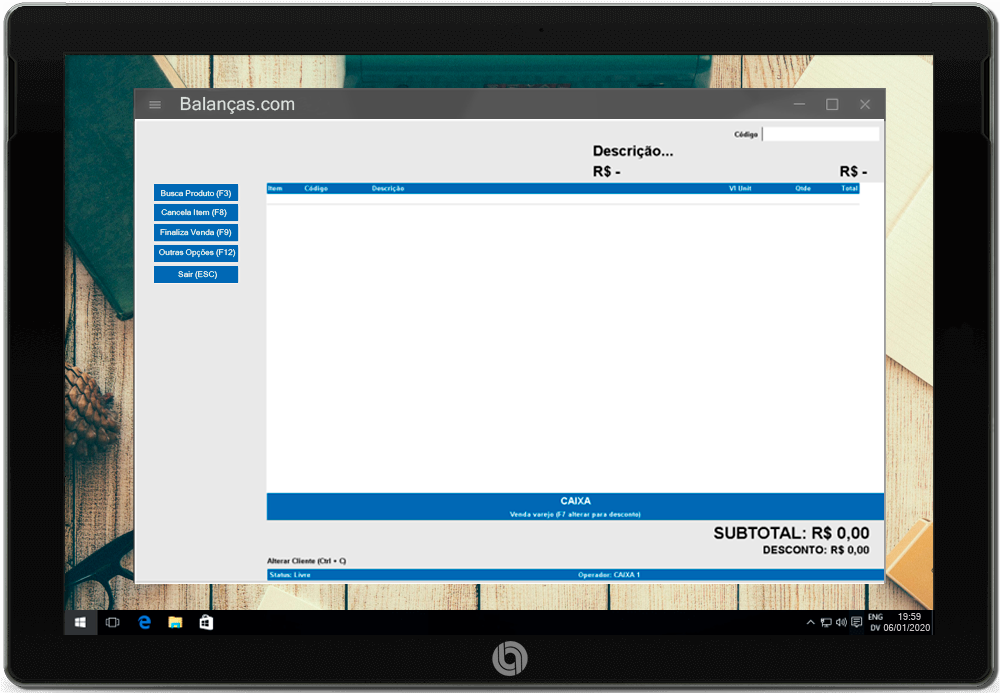
Task: Open the hamburger menu beside Balanças.com
Action: click(154, 105)
